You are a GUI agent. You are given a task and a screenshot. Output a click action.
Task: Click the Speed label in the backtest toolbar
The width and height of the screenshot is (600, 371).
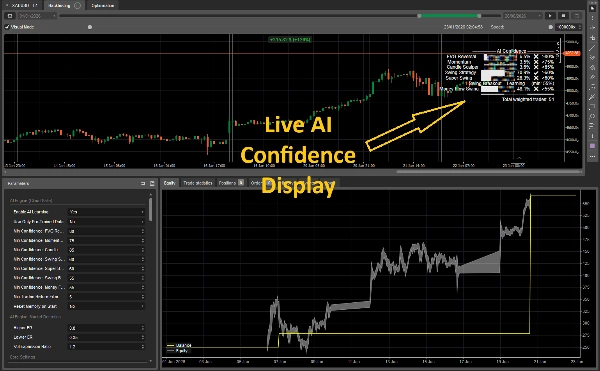497,27
